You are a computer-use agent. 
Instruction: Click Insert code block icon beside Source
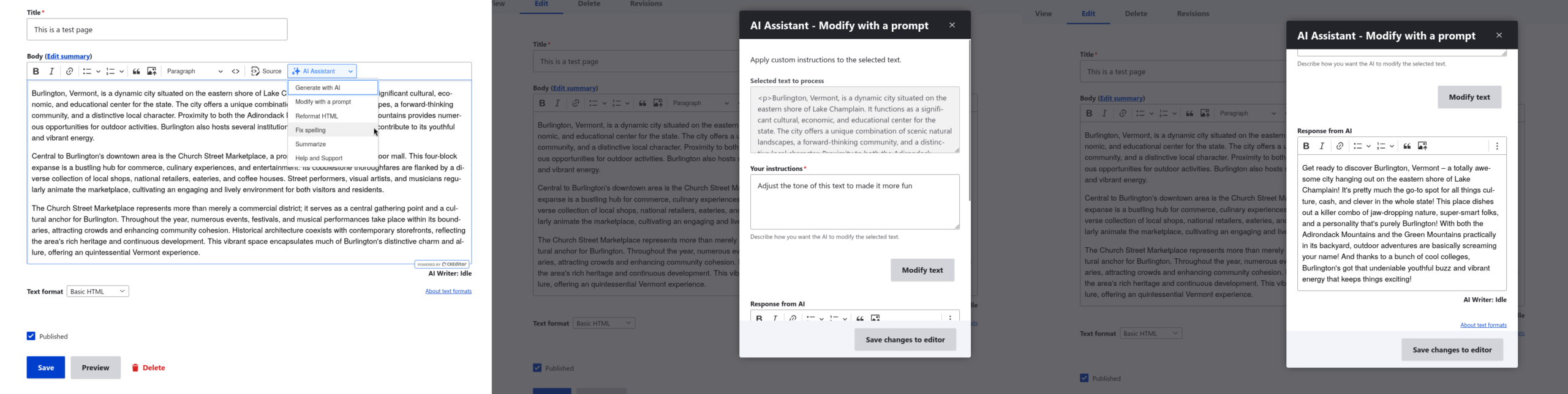point(236,72)
